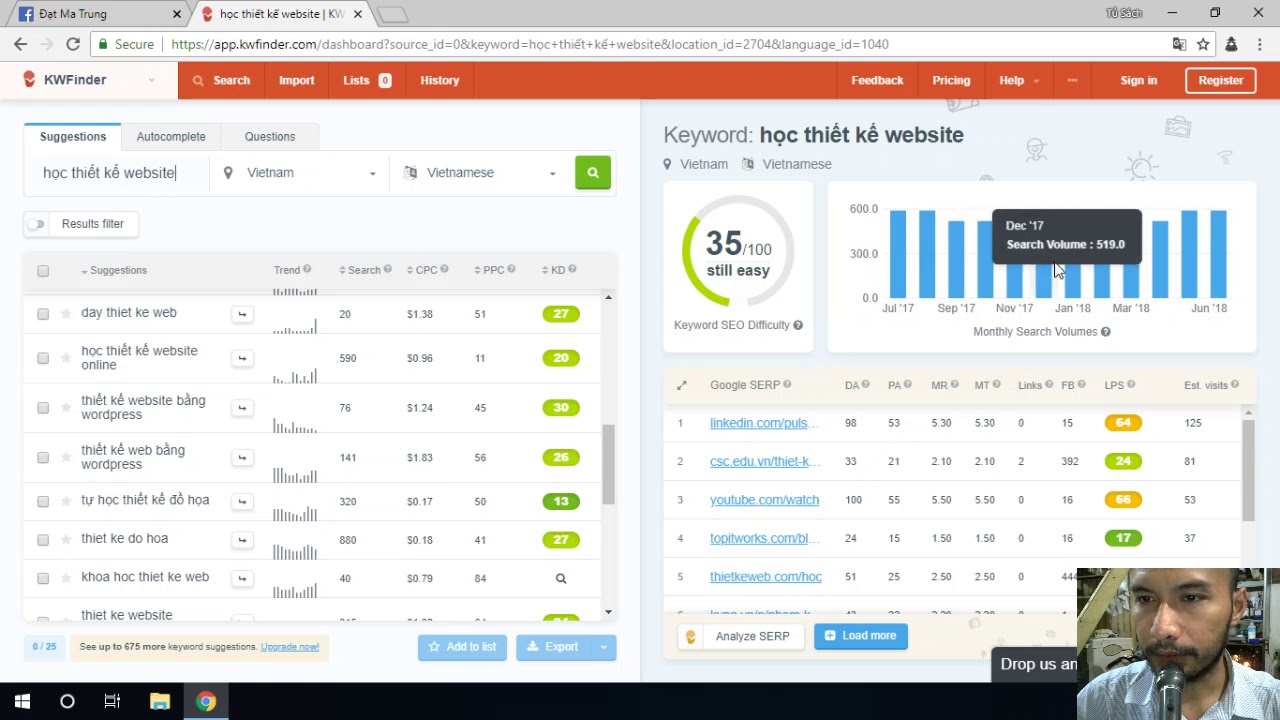Click the SERP results scrollbar thumb
Screen dimensions: 1280x720
pyautogui.click(x=1248, y=470)
